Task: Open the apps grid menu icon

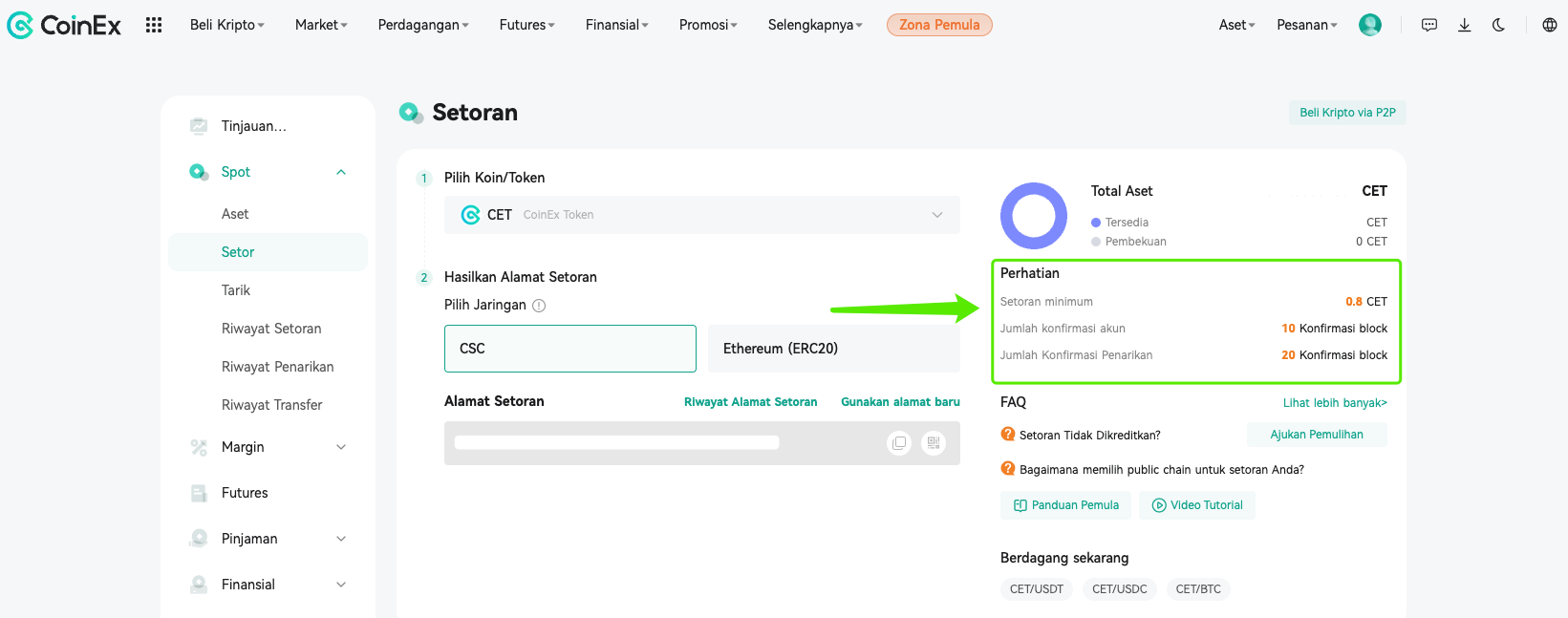Action: (154, 25)
